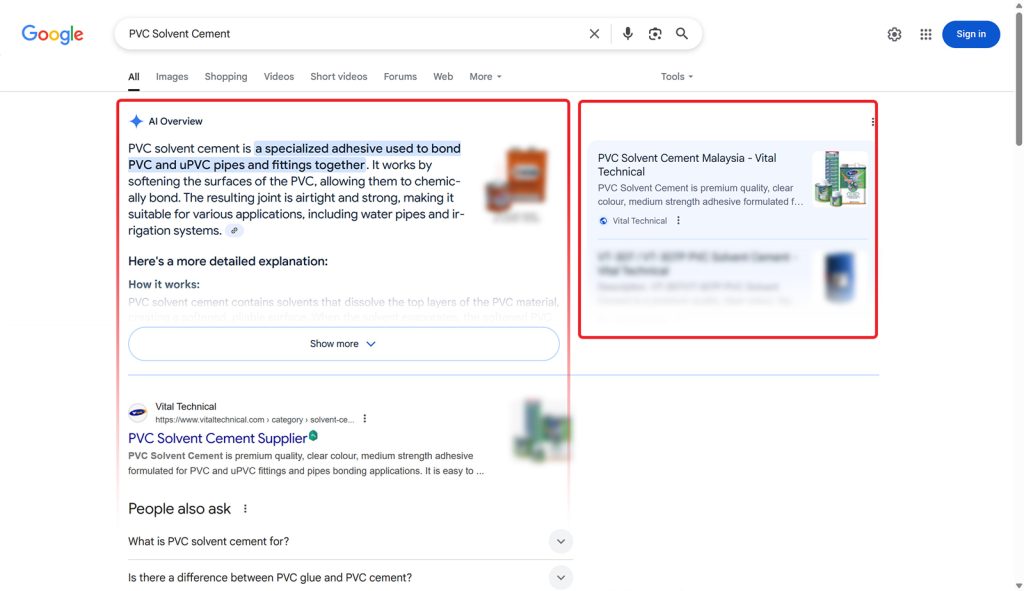Select the All results tab

point(134,76)
